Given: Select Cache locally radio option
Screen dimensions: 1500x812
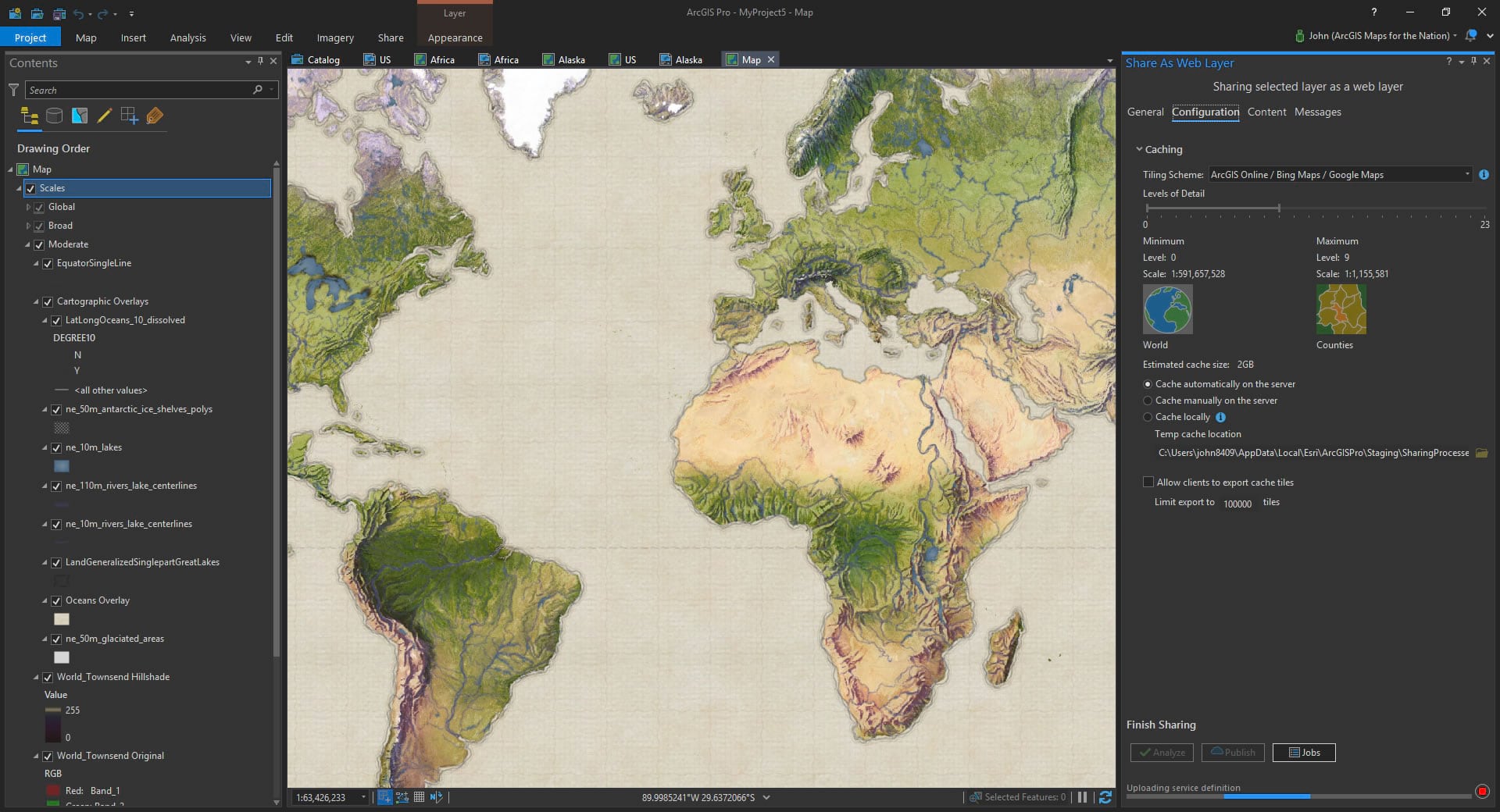Looking at the screenshot, I should 1148,417.
